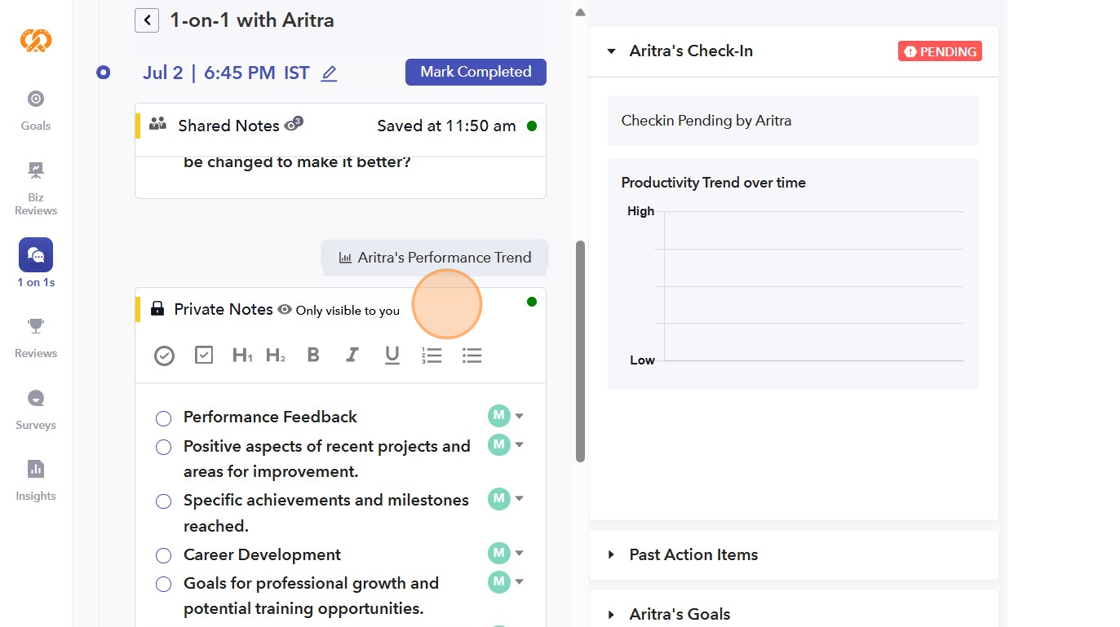Click the Mark Completed button
The height and width of the screenshot is (627, 1120).
[476, 72]
